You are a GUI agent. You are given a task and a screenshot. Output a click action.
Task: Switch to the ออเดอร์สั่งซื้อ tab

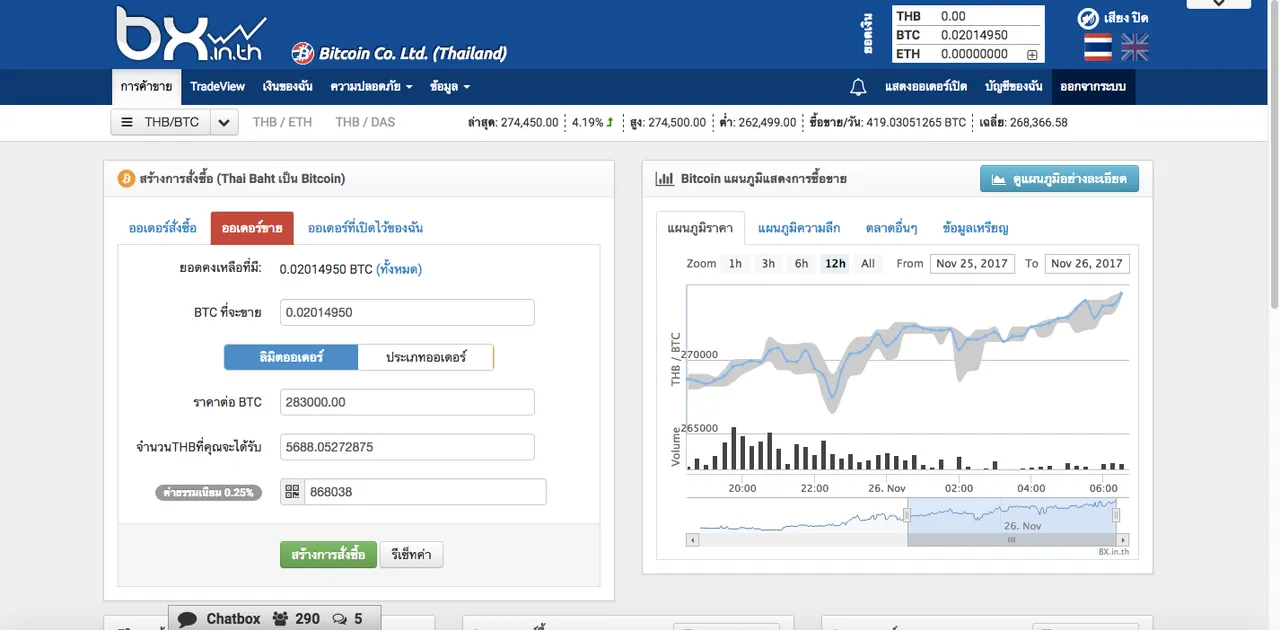click(163, 228)
